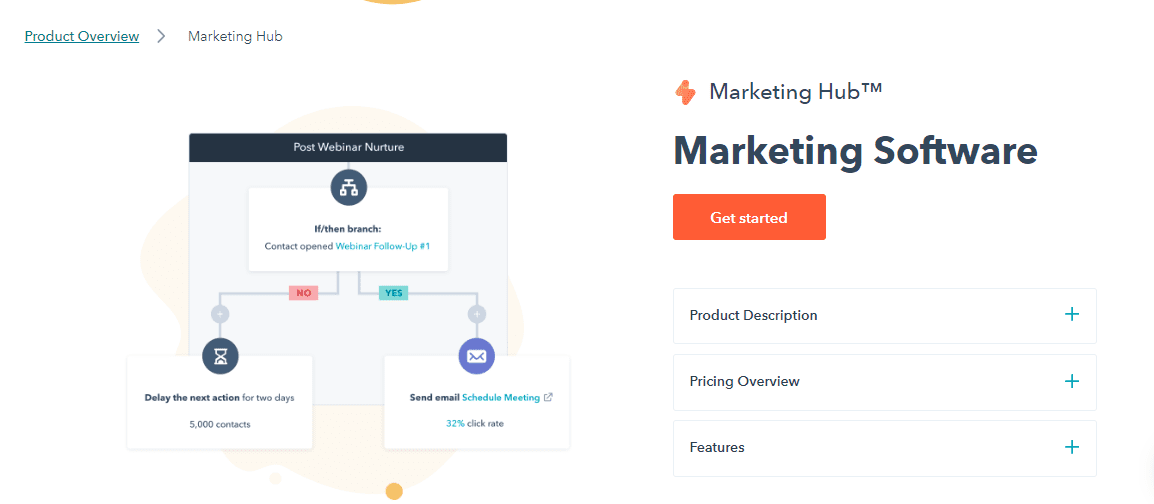Click the hourglass delay icon
Image resolution: width=1154 pixels, height=504 pixels.
point(220,356)
